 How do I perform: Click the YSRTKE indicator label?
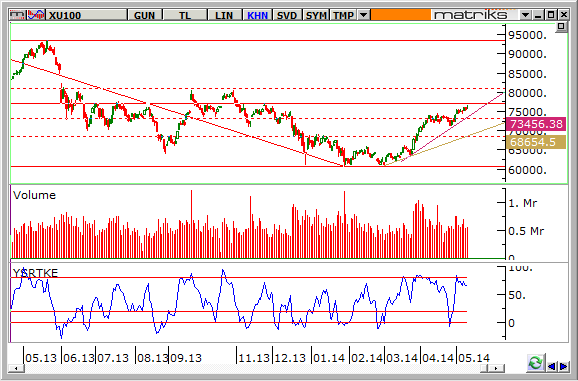[35, 273]
